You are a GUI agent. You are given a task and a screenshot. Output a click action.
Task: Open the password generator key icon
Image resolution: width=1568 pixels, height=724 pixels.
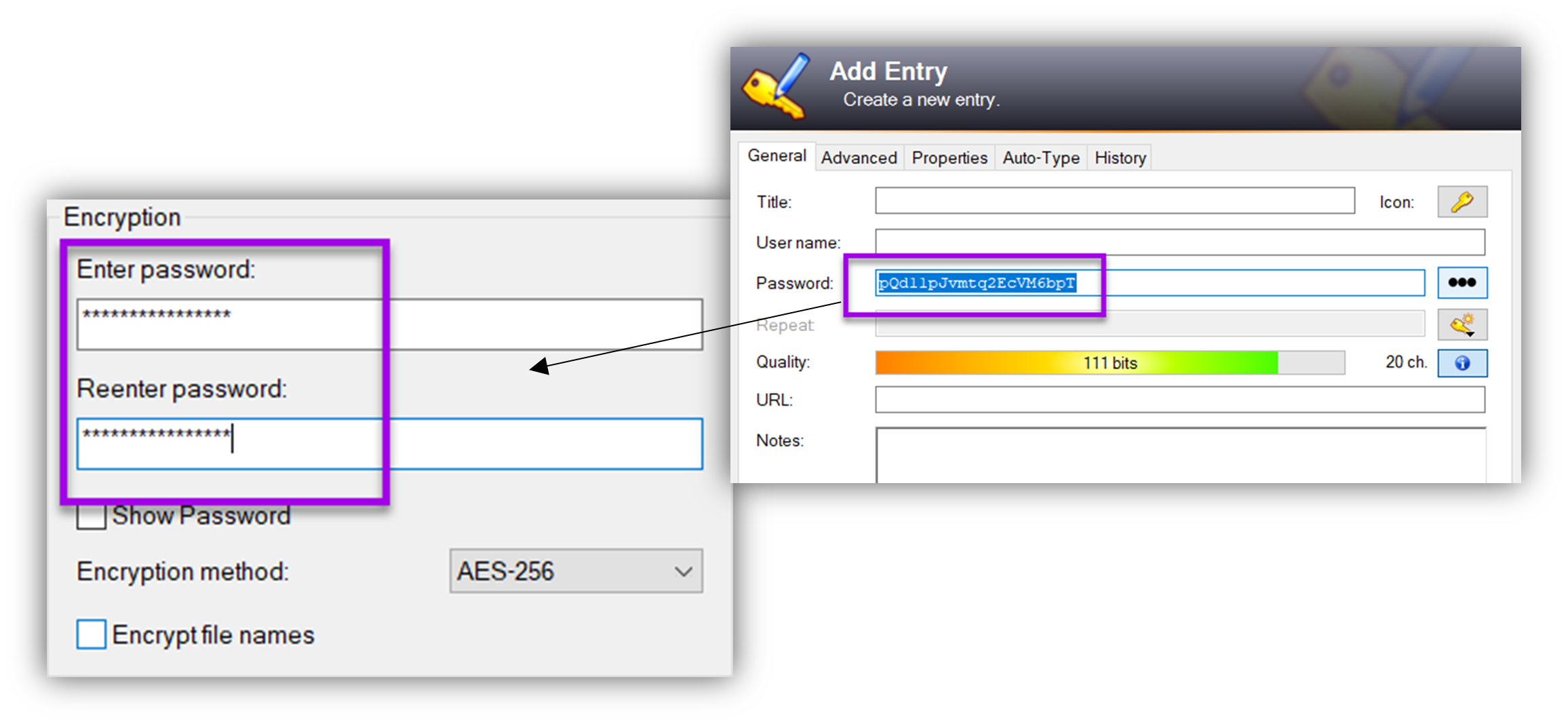tap(1462, 324)
